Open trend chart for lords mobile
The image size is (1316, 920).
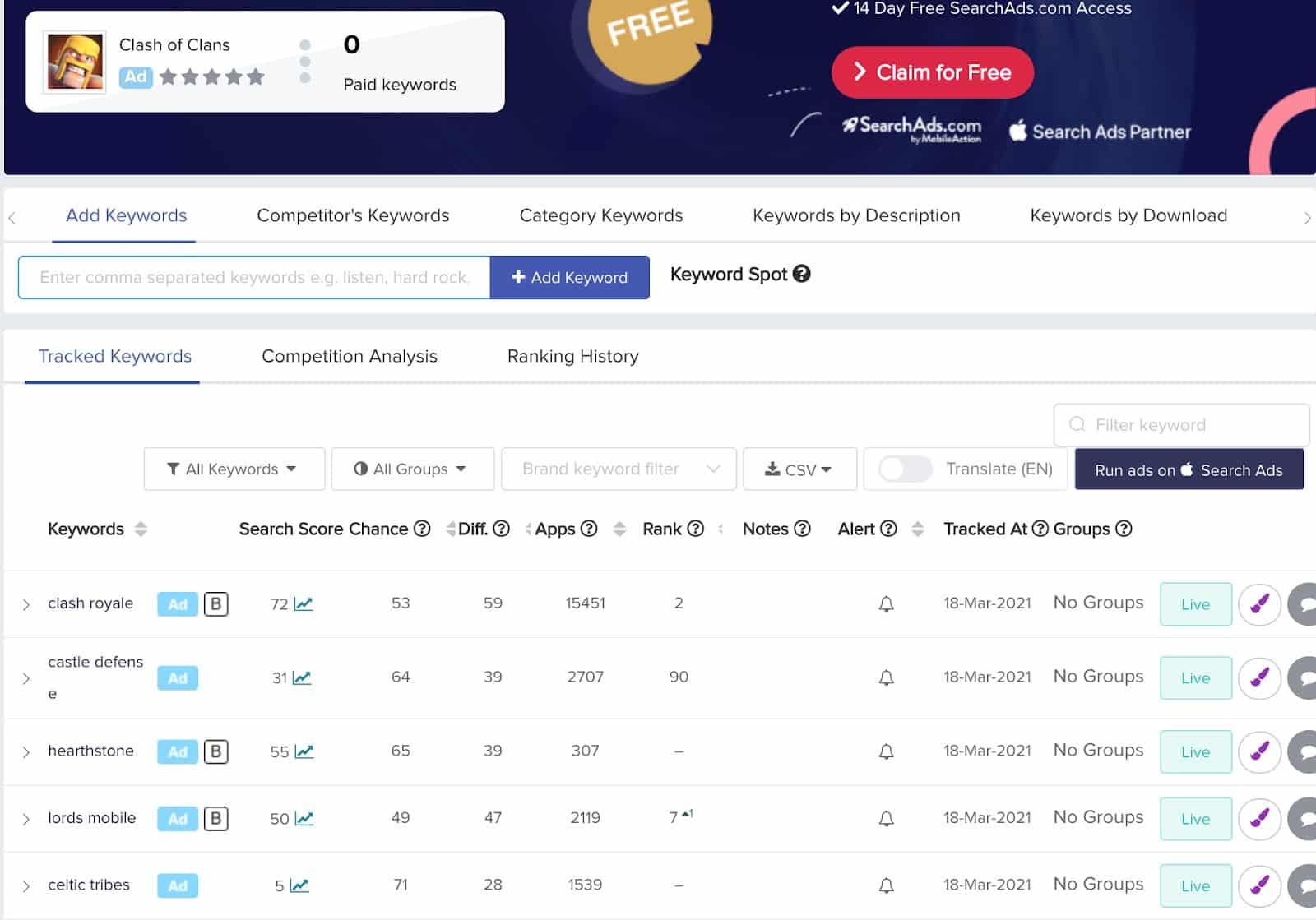click(304, 819)
